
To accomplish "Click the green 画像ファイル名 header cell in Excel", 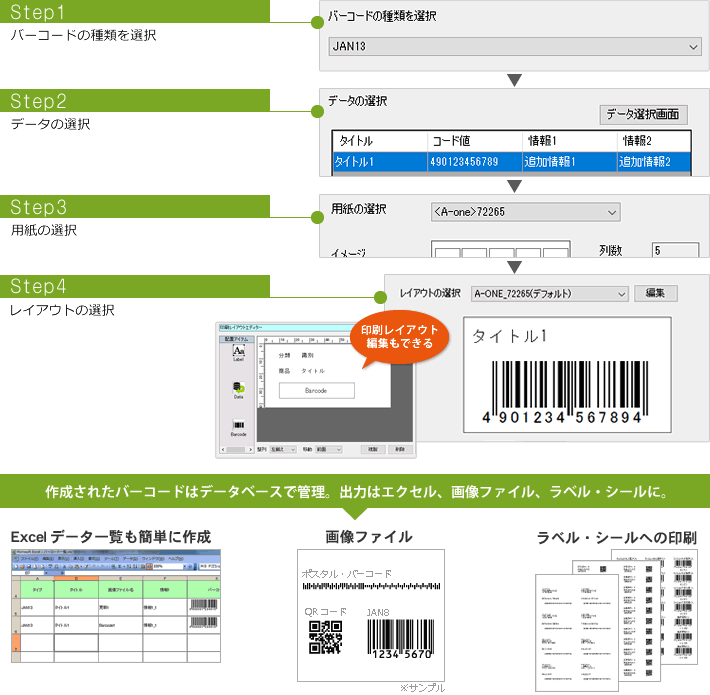I will click(120, 590).
